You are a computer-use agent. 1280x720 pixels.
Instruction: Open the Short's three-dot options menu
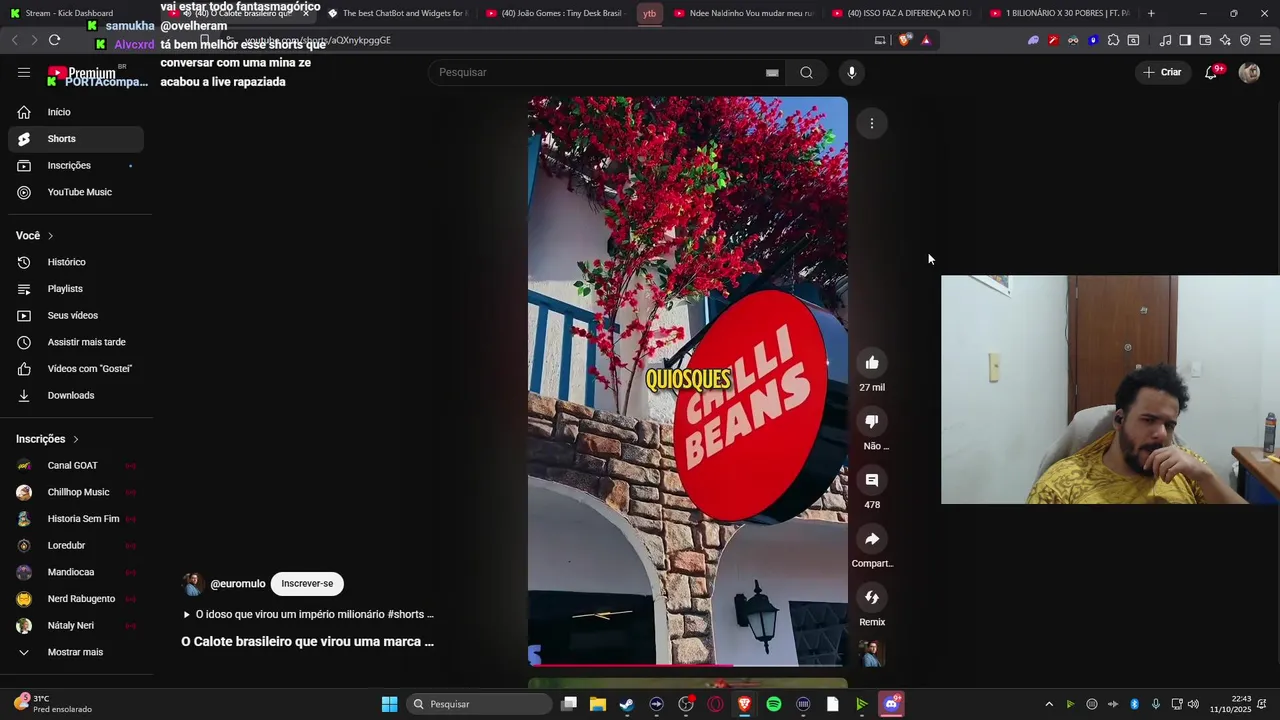[872, 123]
